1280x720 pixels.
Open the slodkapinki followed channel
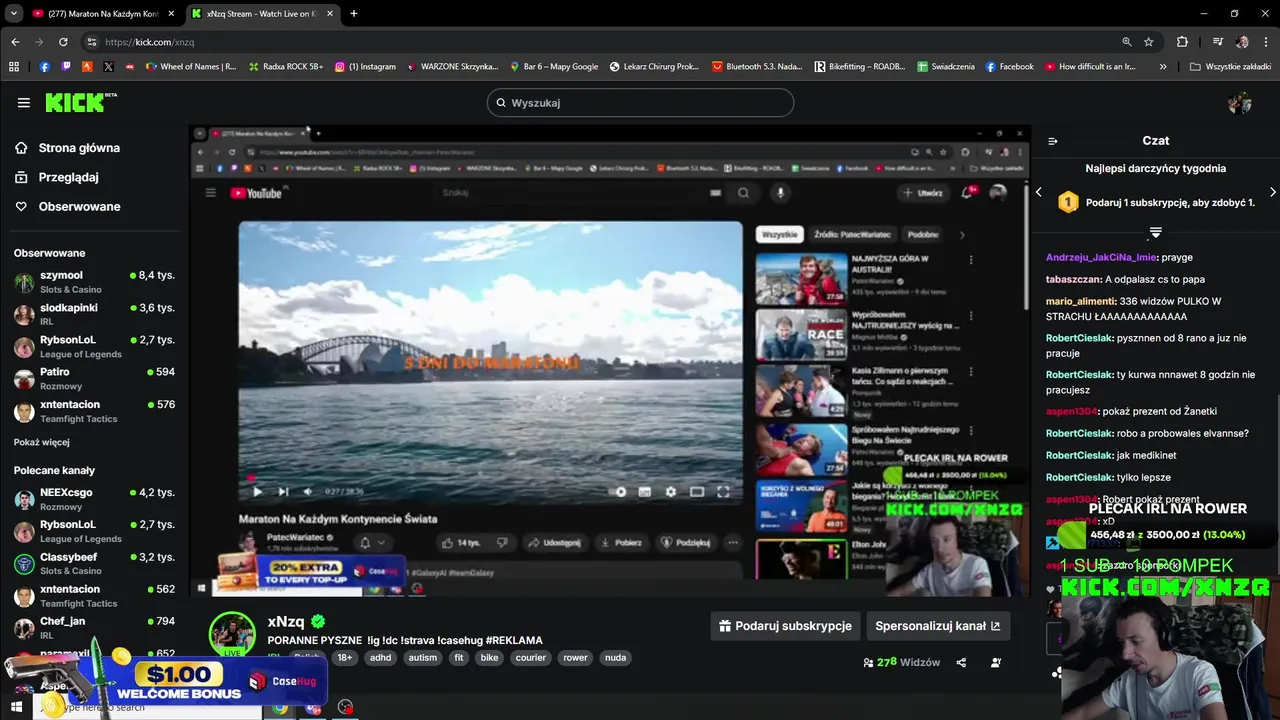[94, 314]
